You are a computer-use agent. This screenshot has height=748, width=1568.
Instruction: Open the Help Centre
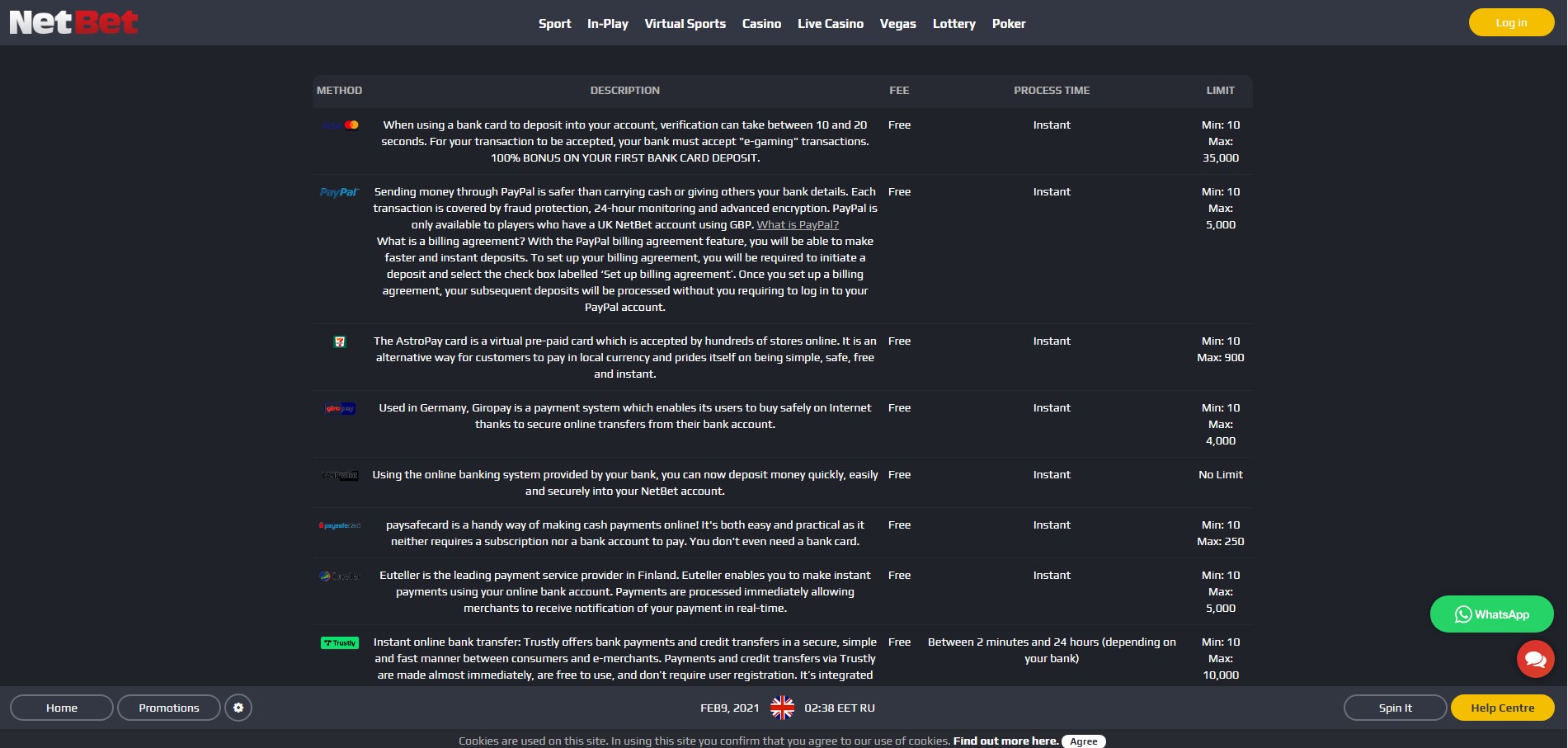1503,708
